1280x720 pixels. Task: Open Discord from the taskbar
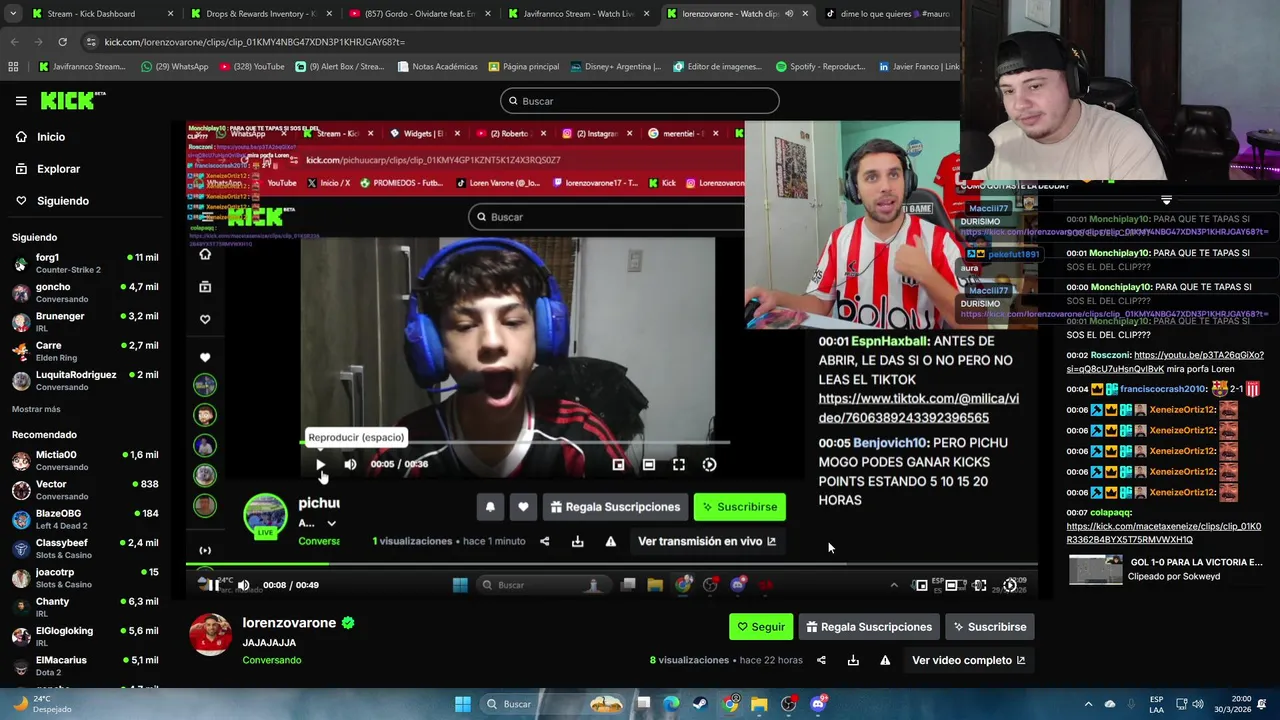pyautogui.click(x=818, y=704)
